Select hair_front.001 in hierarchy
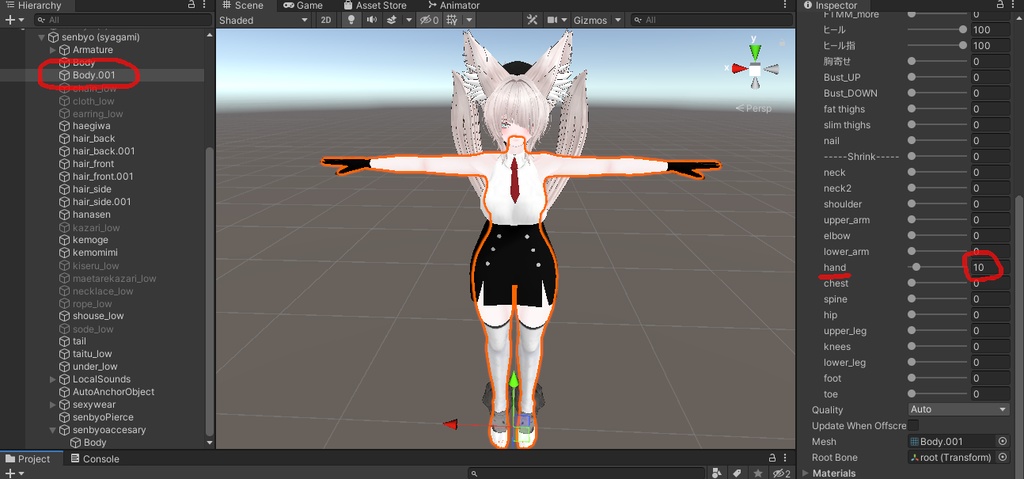The height and width of the screenshot is (479, 1024). click(x=102, y=176)
